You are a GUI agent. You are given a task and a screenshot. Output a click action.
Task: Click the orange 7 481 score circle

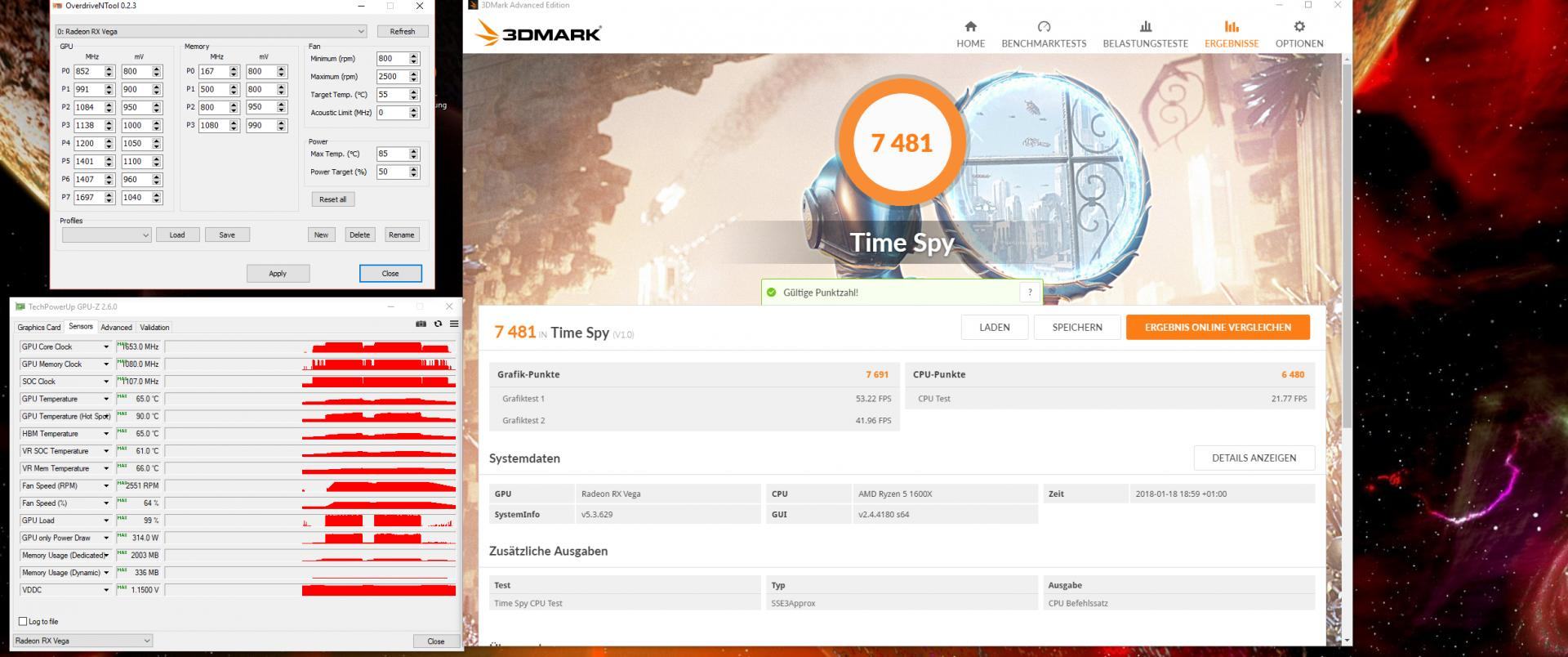tap(902, 142)
